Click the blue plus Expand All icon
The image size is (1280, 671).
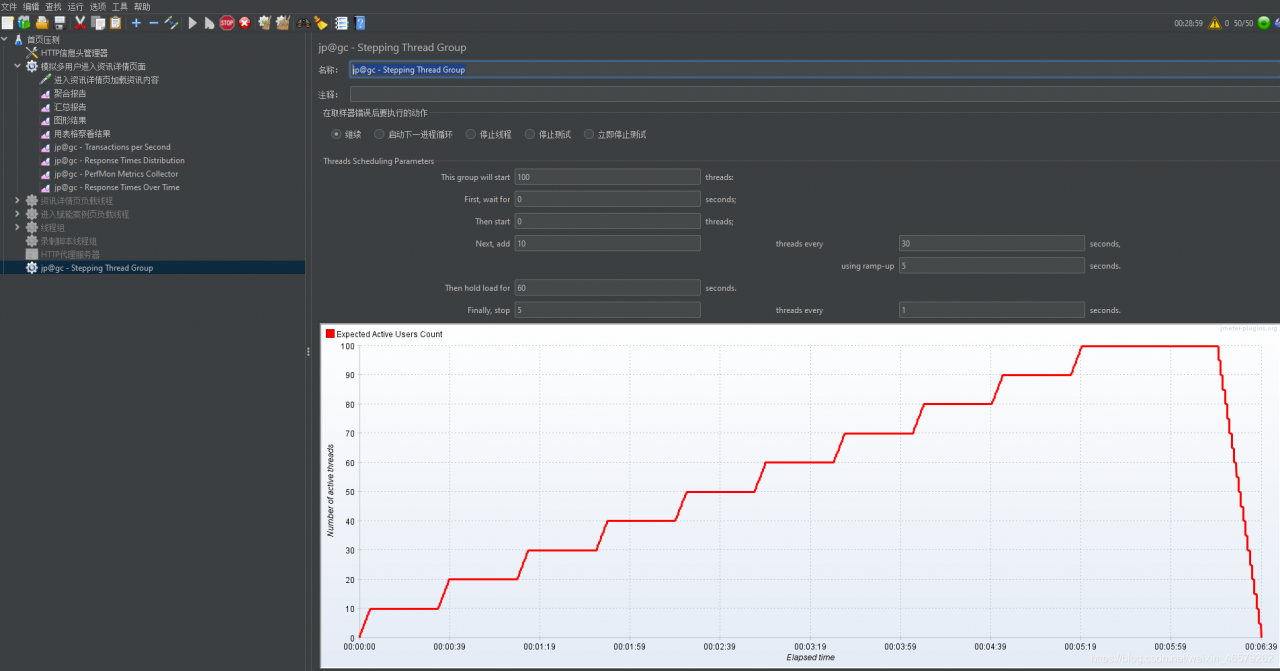click(136, 22)
